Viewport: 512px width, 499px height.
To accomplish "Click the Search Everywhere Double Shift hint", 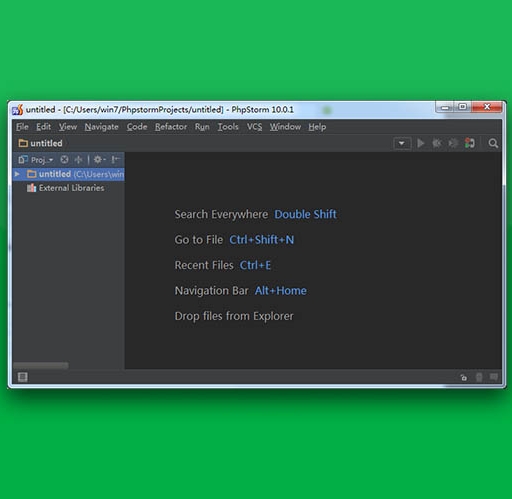I will (256, 214).
